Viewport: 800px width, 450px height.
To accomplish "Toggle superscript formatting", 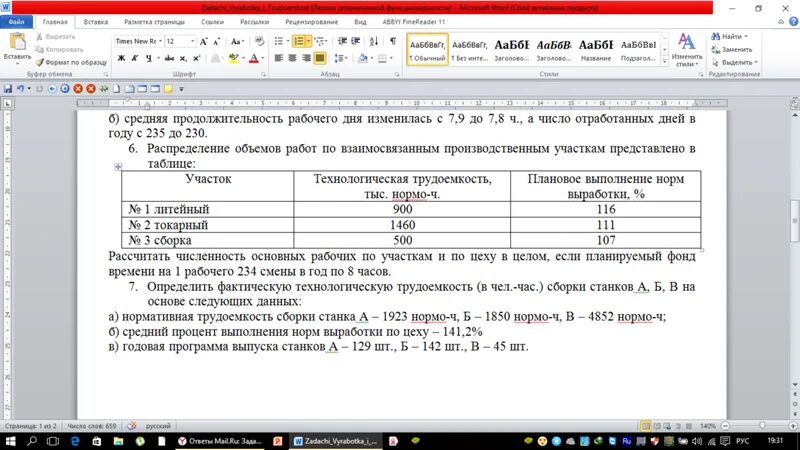I will tap(196, 58).
